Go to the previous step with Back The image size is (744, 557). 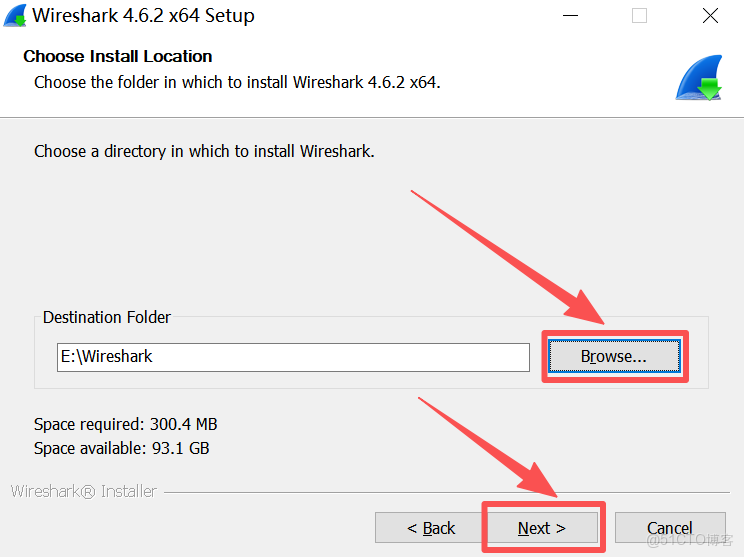[x=431, y=528]
